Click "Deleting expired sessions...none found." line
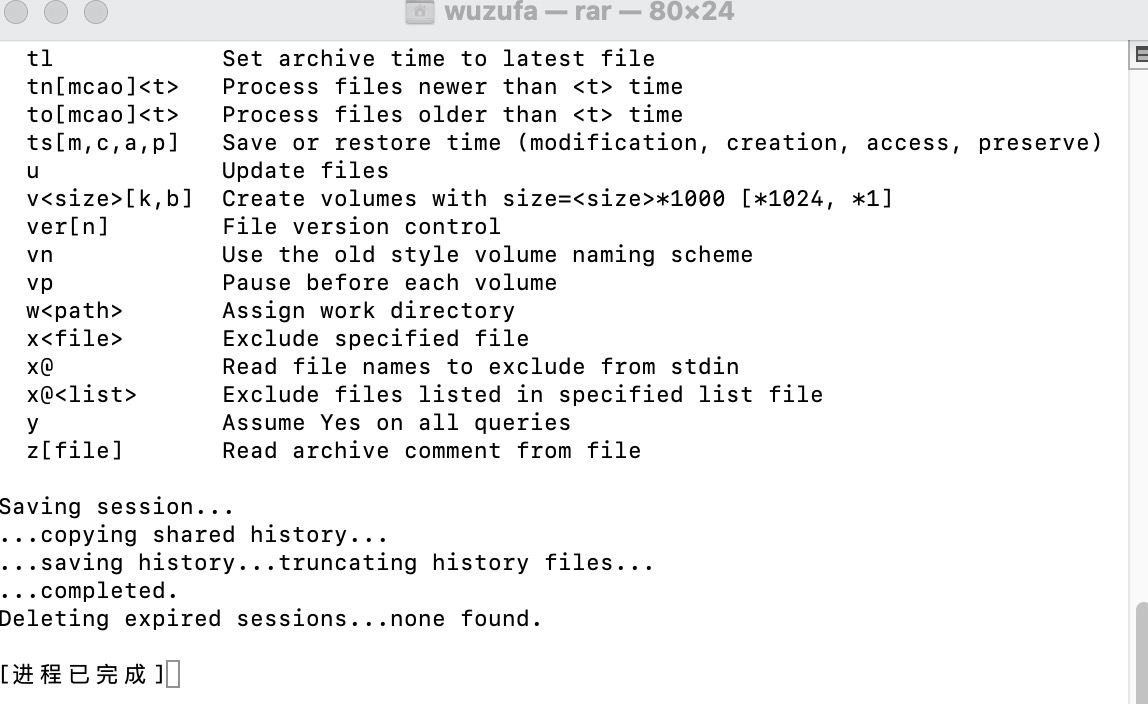Image resolution: width=1148 pixels, height=704 pixels. tap(270, 619)
